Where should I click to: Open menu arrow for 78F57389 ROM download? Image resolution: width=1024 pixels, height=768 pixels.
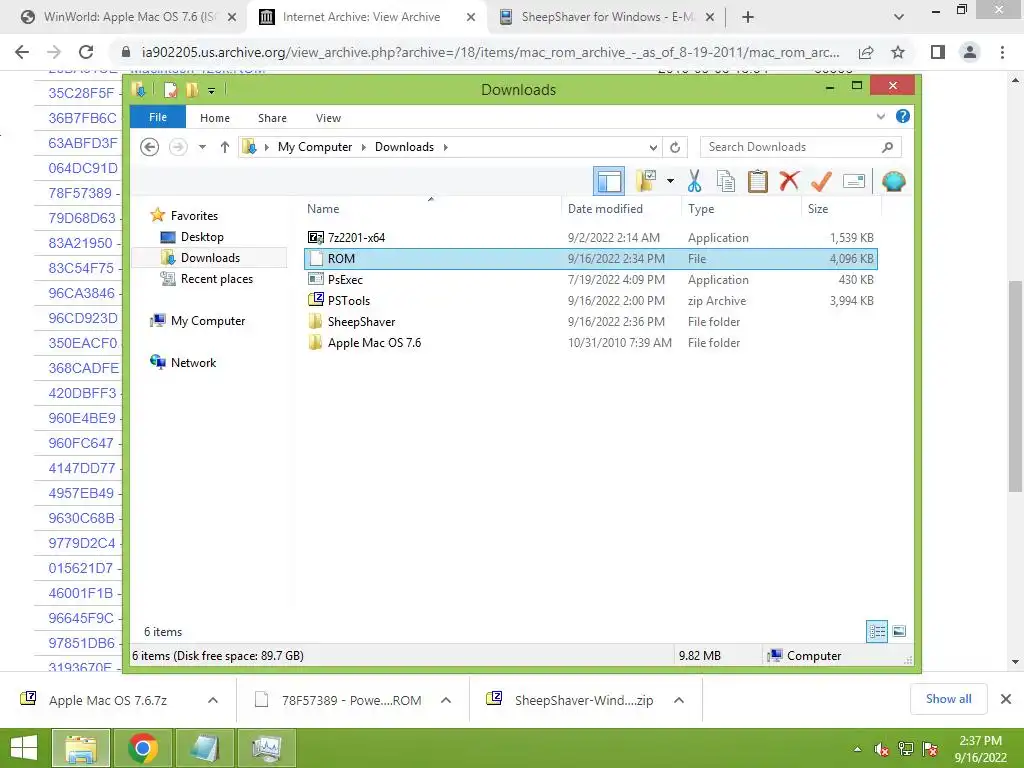coord(446,700)
